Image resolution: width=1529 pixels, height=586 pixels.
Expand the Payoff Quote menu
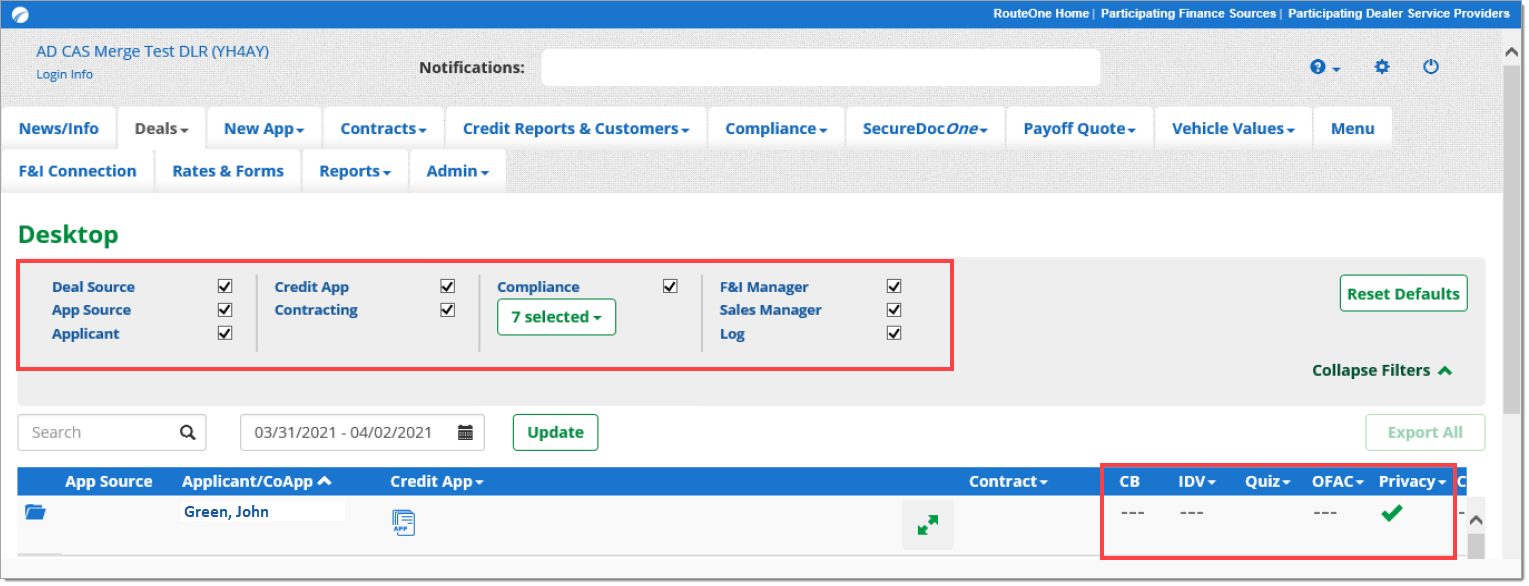[1080, 128]
